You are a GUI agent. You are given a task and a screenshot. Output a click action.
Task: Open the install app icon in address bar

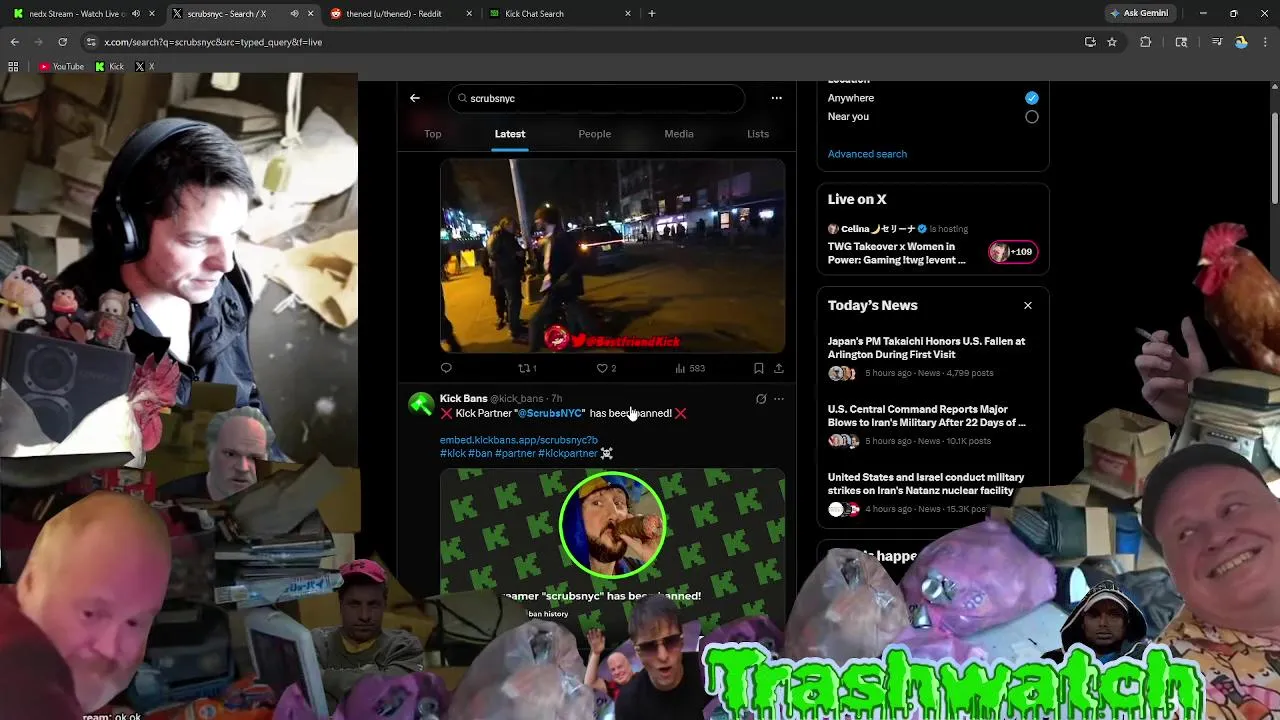pyautogui.click(x=1090, y=42)
